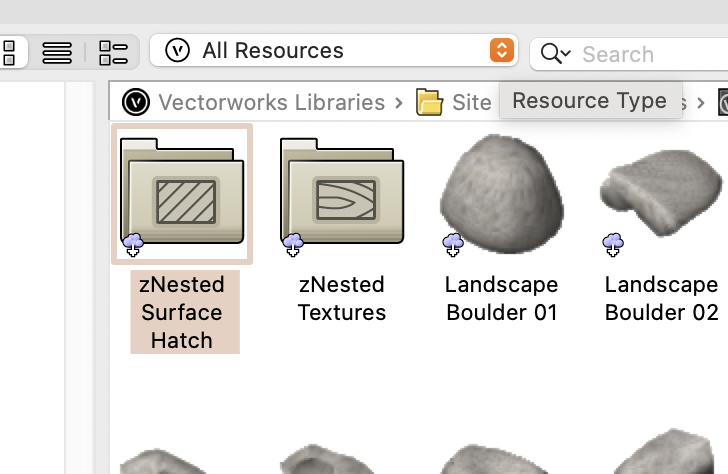Image resolution: width=728 pixels, height=474 pixels.
Task: Click cloud download badge on Landscape Boulder 01
Action: coord(453,243)
